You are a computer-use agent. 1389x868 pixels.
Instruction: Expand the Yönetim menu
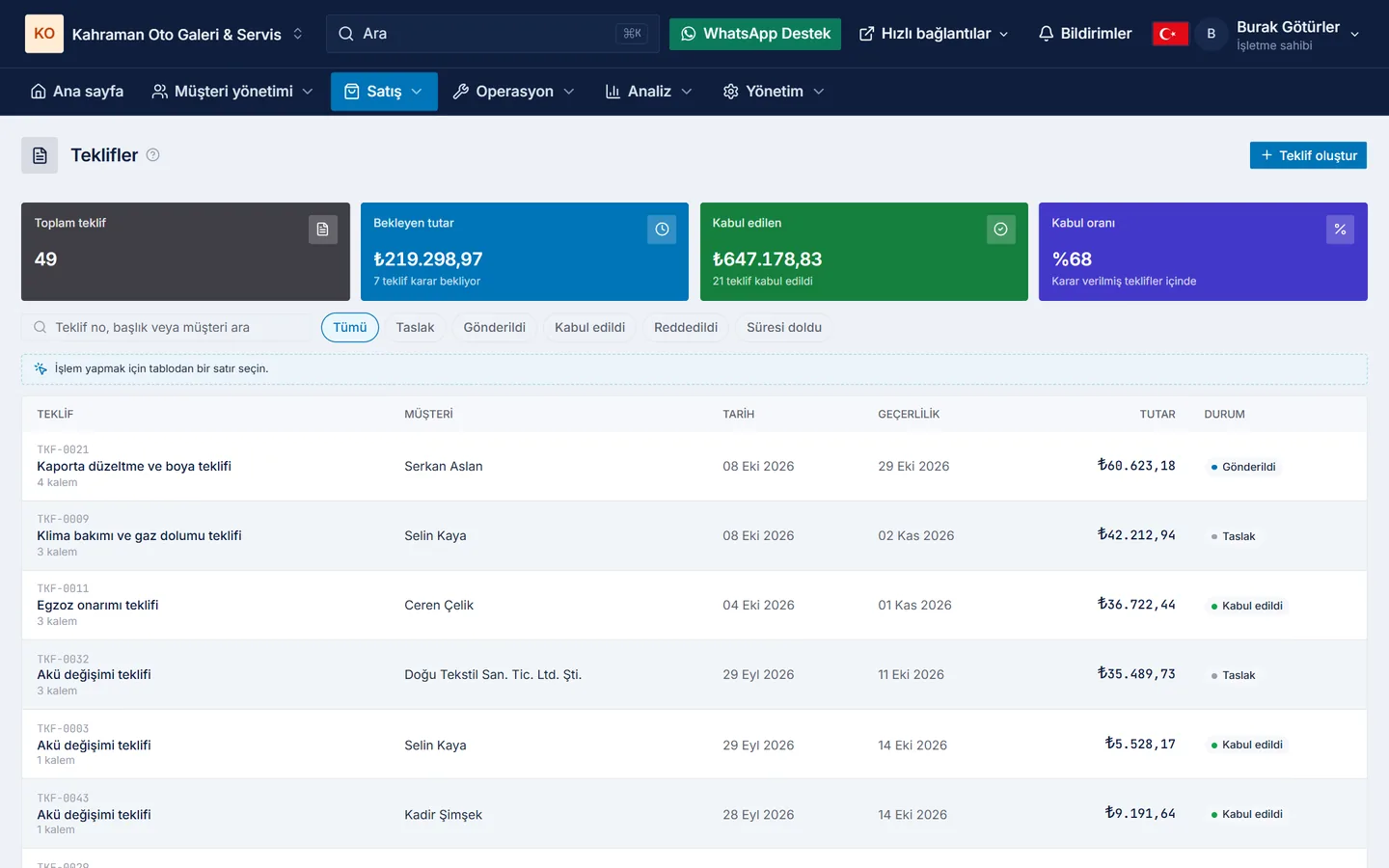point(774,92)
